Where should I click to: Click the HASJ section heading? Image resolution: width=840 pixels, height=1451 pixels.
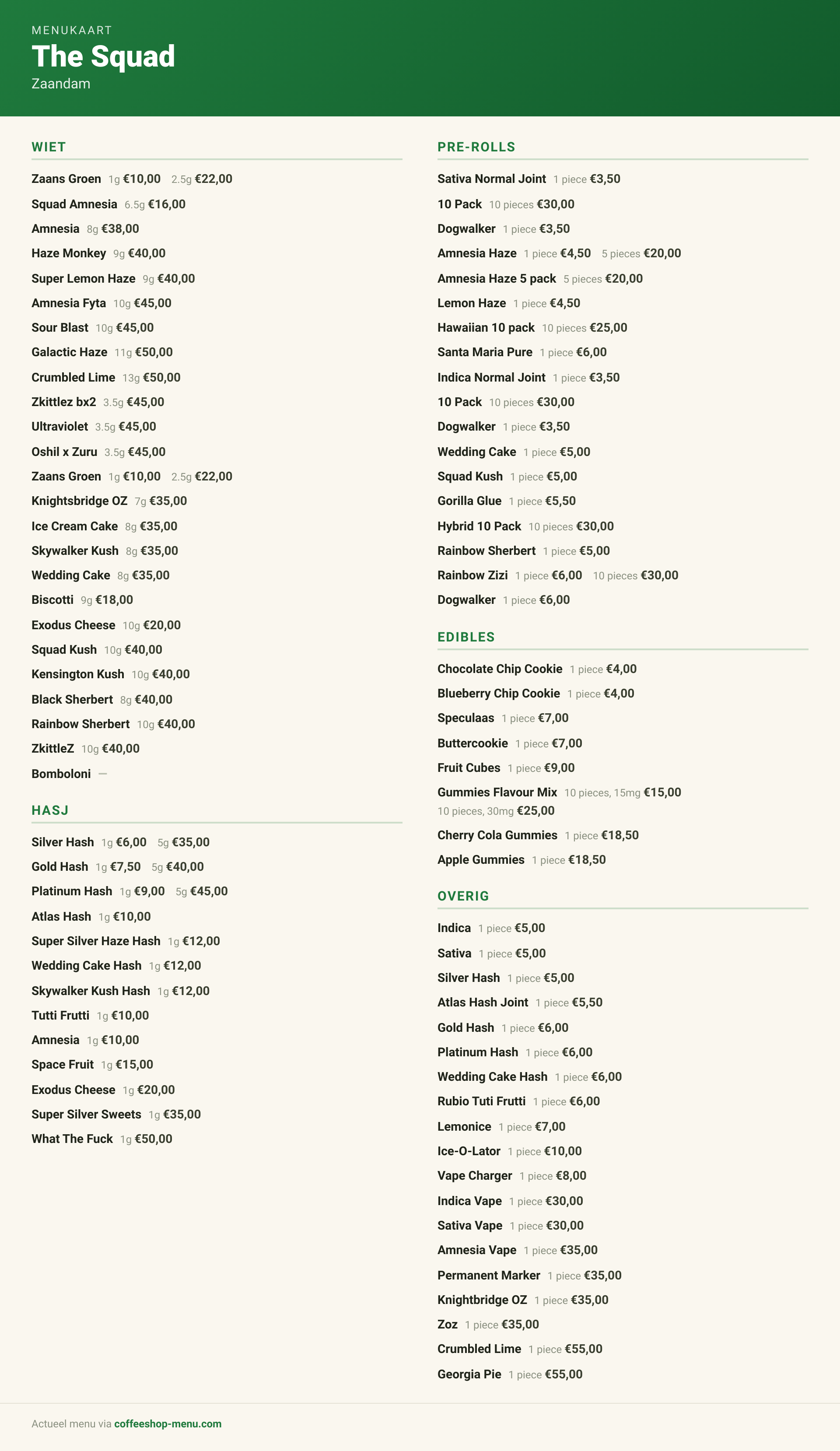coord(50,810)
